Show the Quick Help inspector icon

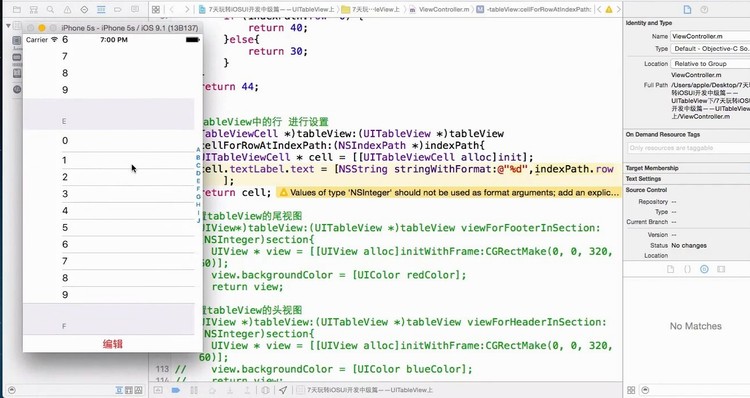pyautogui.click(x=704, y=9)
